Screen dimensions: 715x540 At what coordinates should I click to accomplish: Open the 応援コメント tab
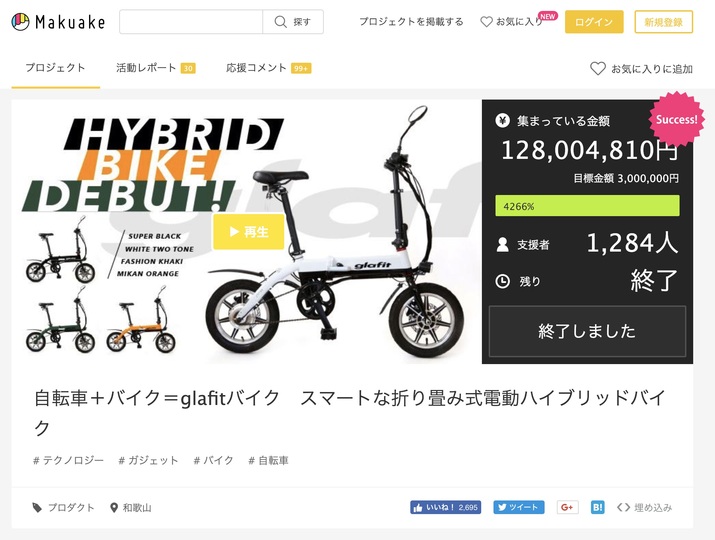[269, 68]
